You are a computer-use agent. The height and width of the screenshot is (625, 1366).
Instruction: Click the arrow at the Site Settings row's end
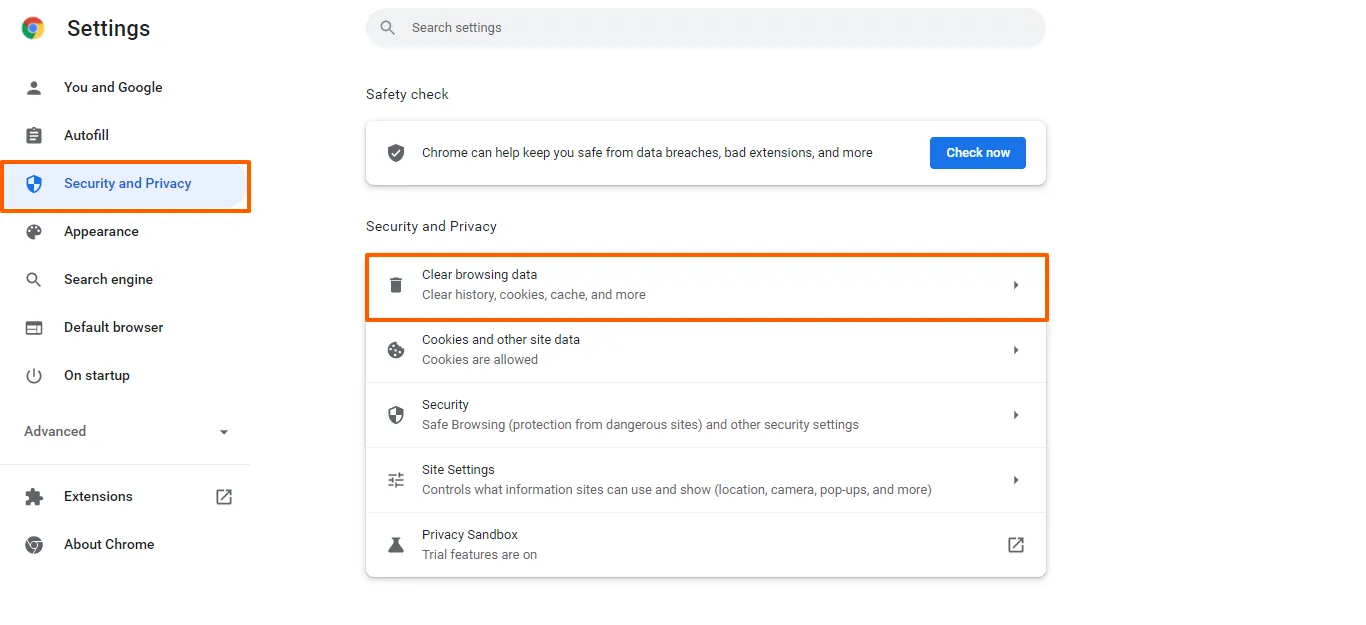coord(1016,480)
